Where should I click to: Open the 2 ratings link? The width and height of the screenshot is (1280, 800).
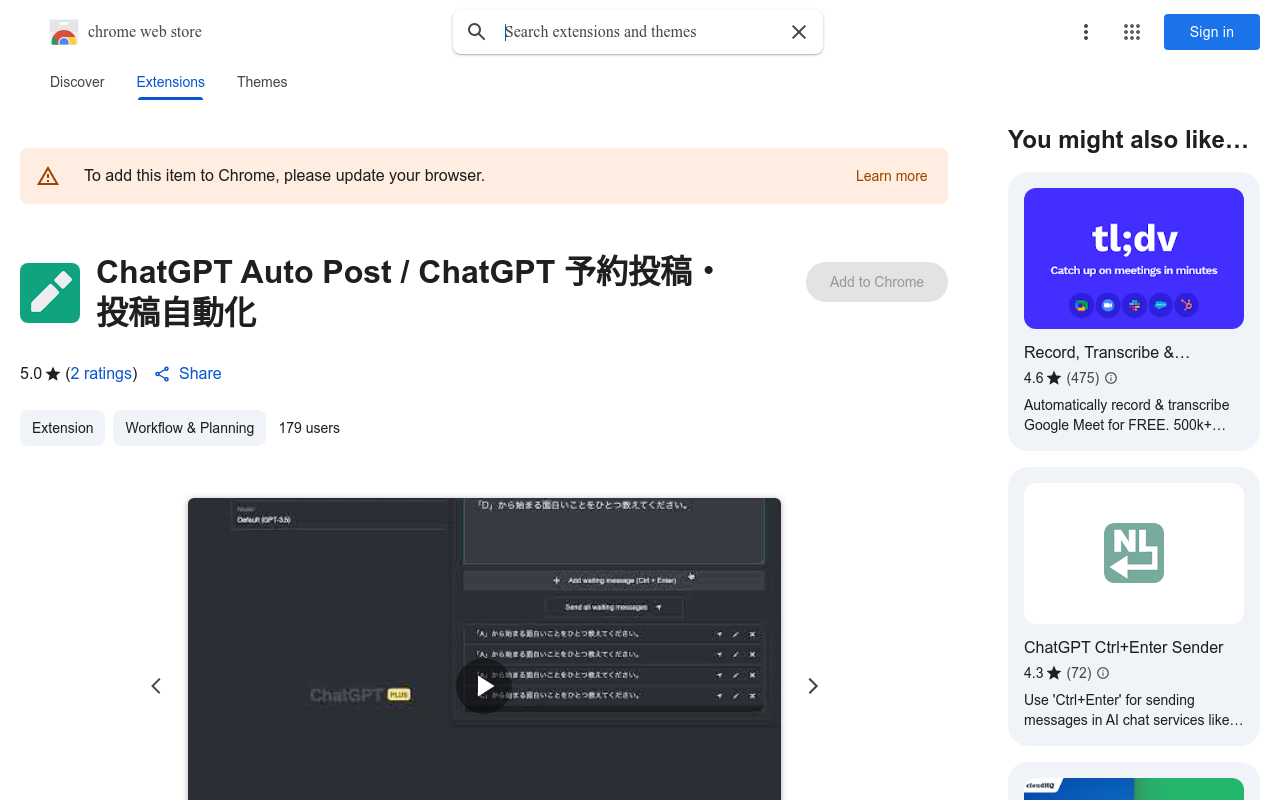(x=102, y=373)
